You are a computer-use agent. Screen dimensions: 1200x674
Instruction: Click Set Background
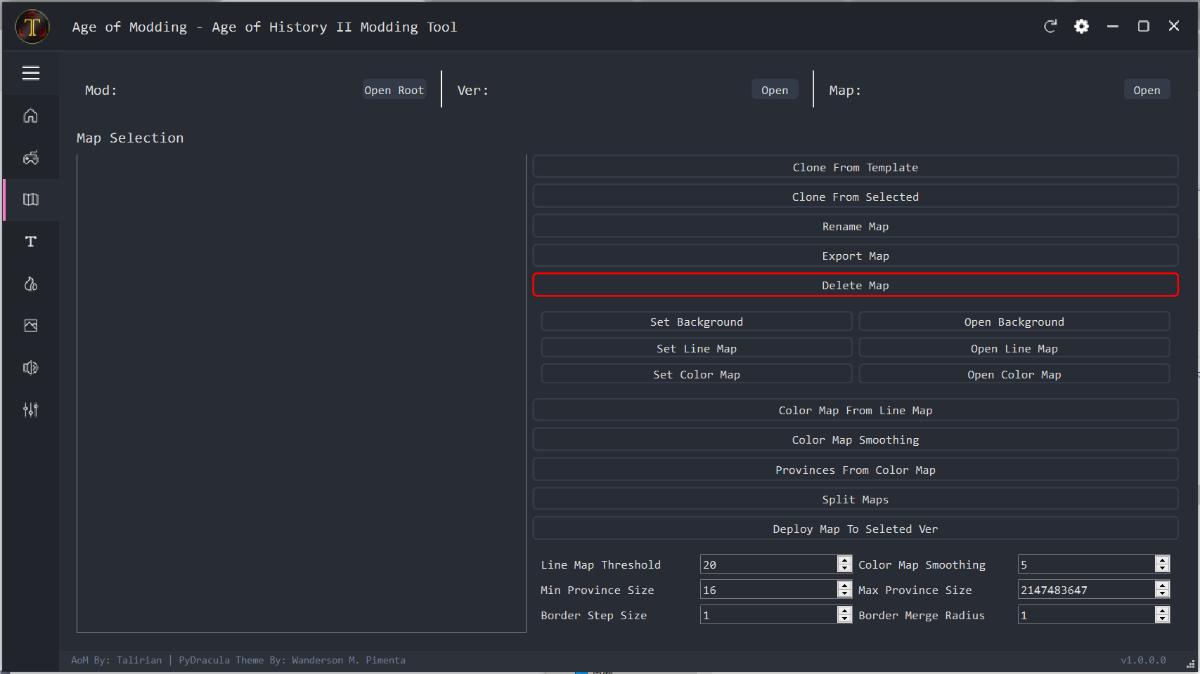697,322
